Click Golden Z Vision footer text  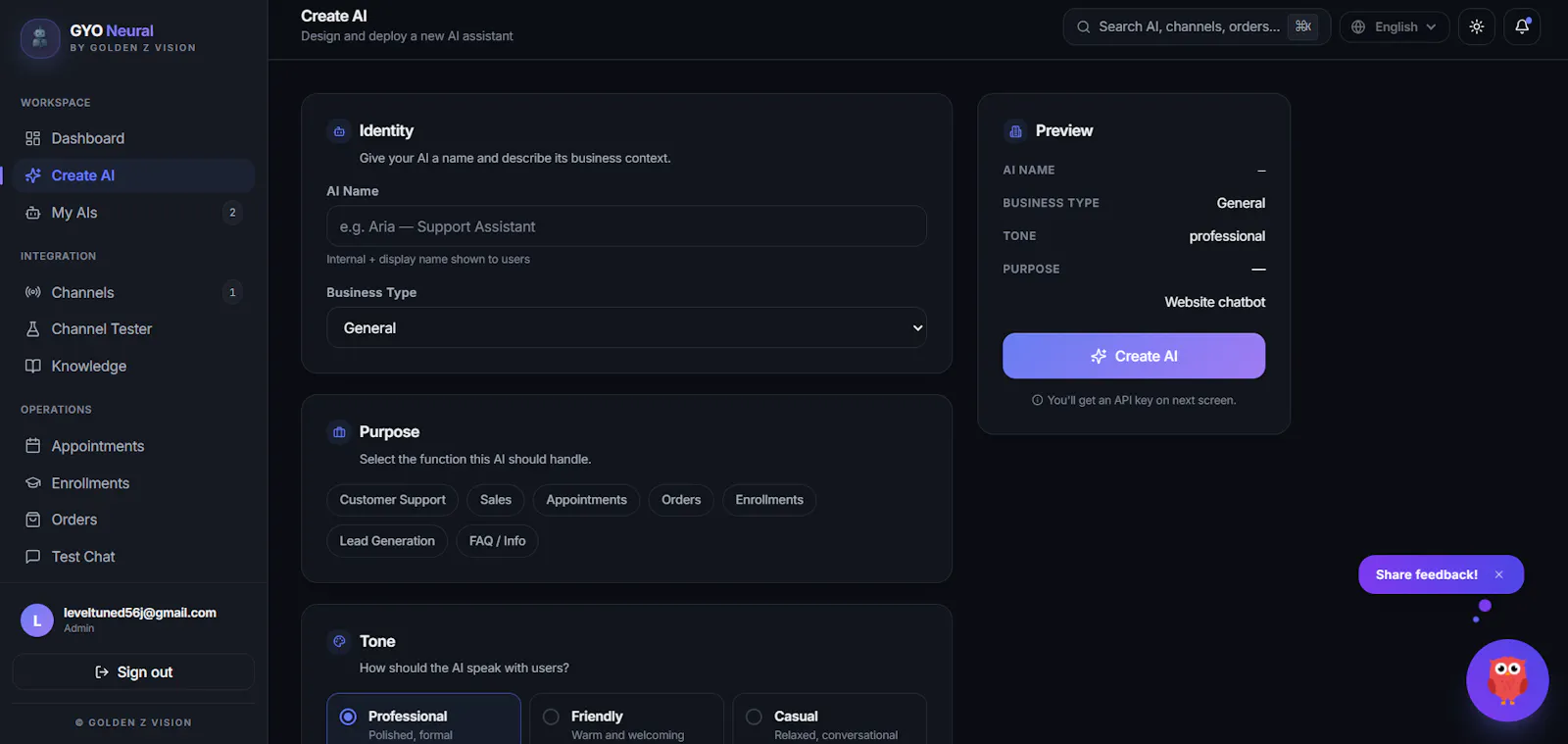click(133, 722)
